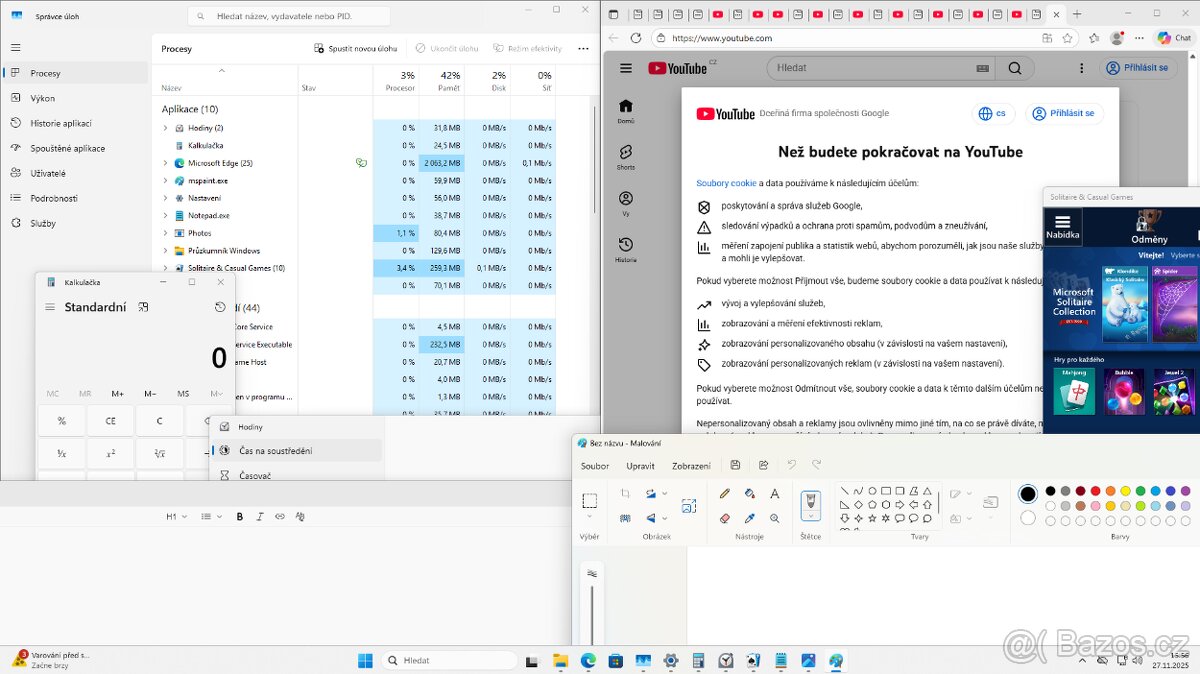Expand the Solitaire & Casual Games process
The image size is (1200, 674).
166,268
